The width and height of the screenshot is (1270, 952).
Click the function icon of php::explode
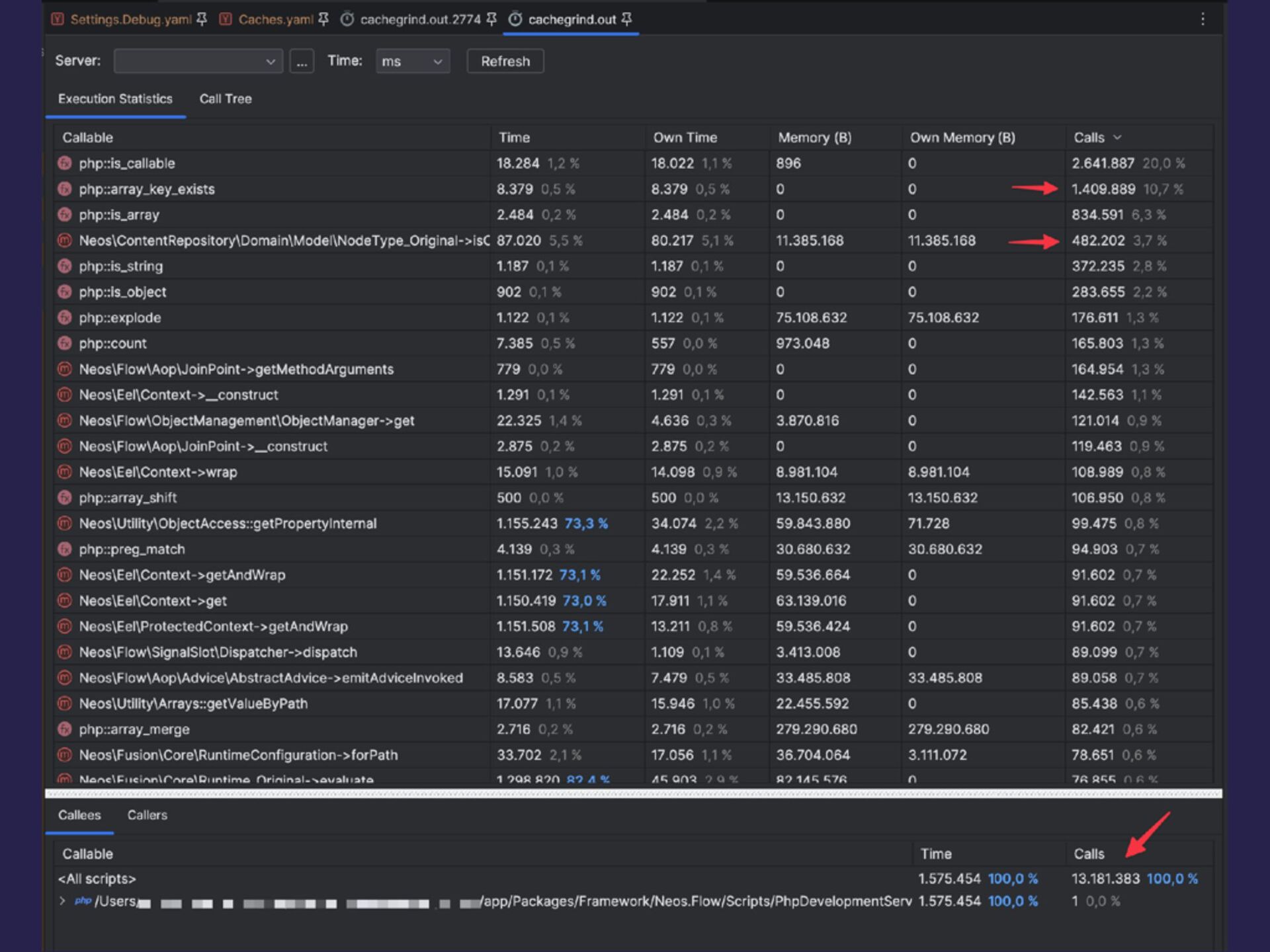[64, 317]
